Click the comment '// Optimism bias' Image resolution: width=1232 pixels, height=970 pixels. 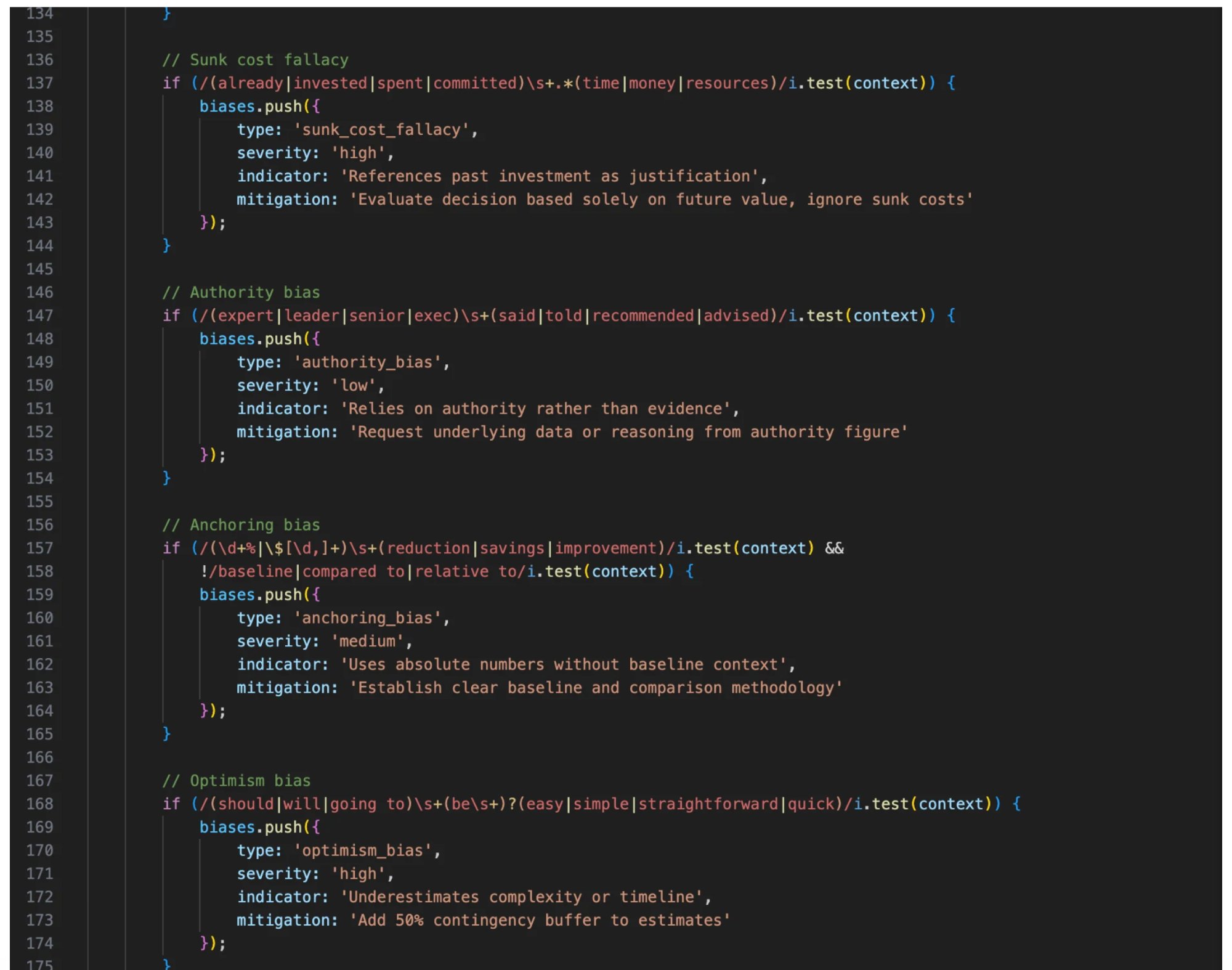click(240, 780)
